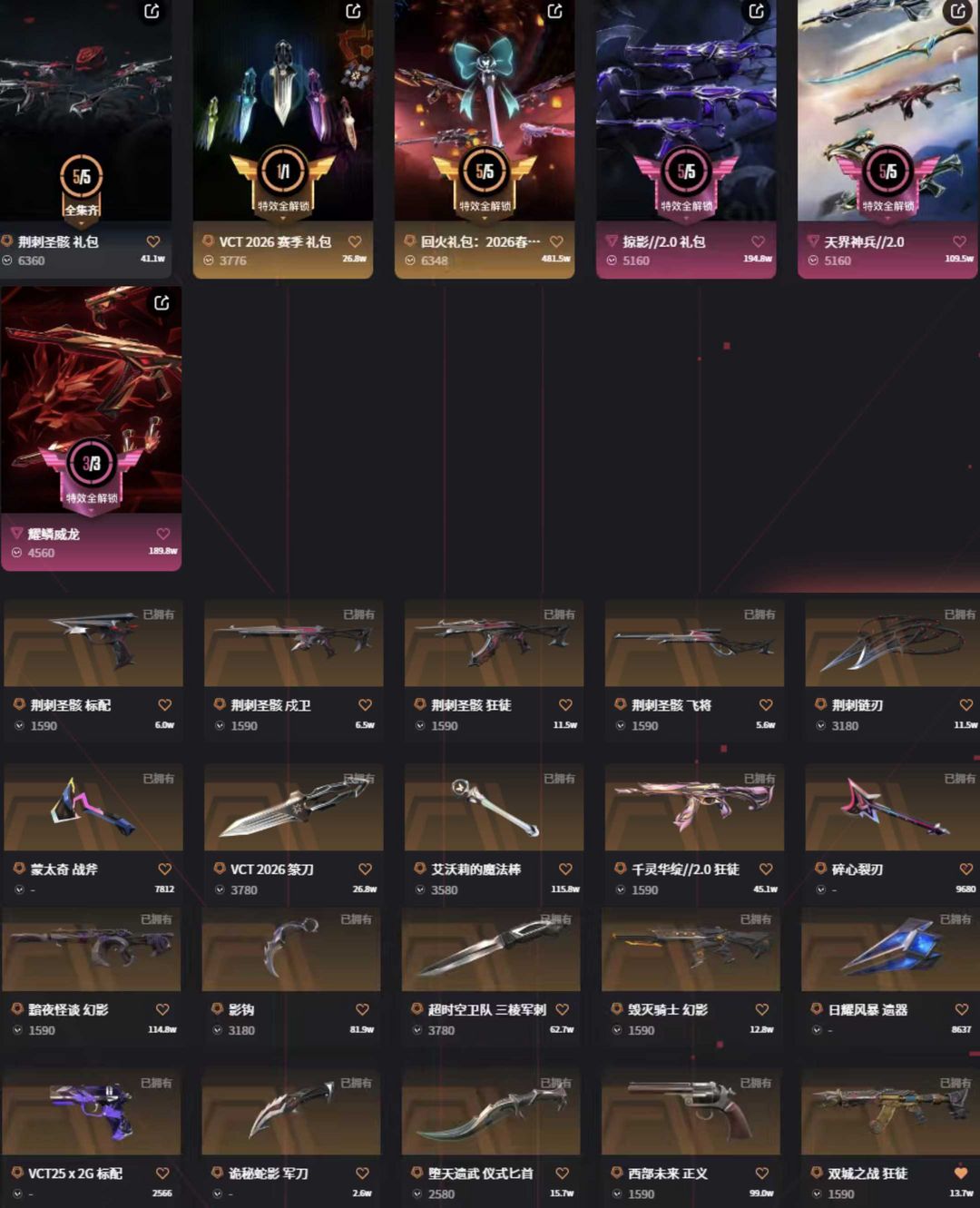This screenshot has height=1208, width=980.
Task: Select the 日耀风暴 造器 skin image
Action: [x=890, y=948]
